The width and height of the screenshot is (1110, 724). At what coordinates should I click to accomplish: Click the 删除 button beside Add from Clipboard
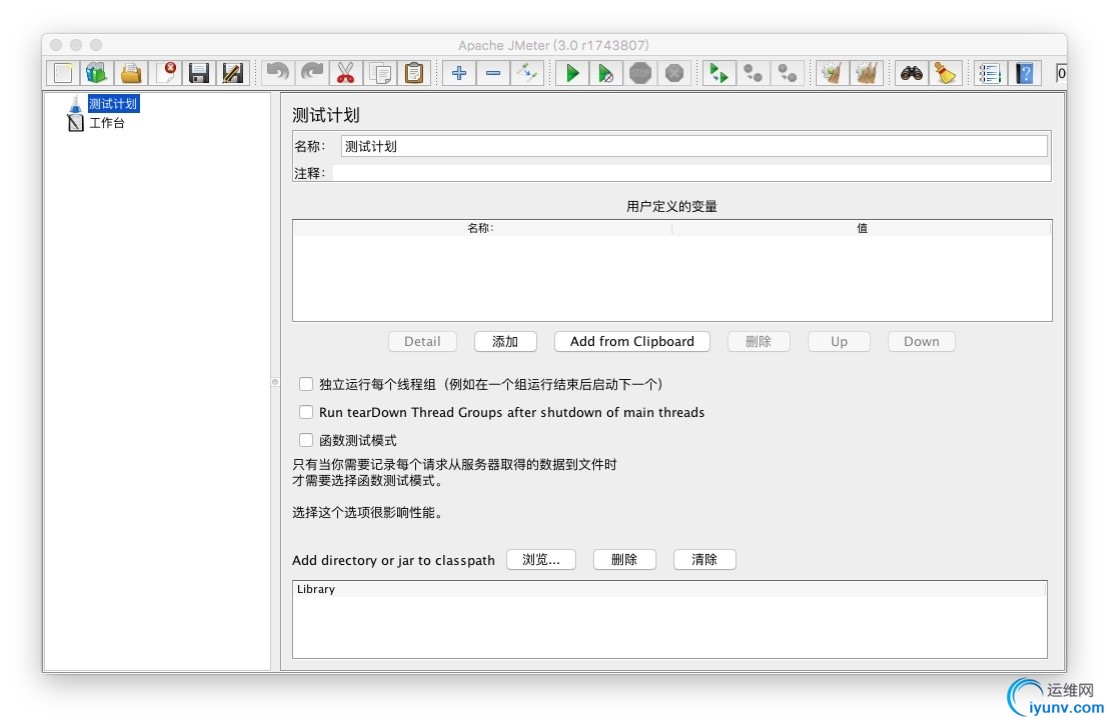[758, 341]
